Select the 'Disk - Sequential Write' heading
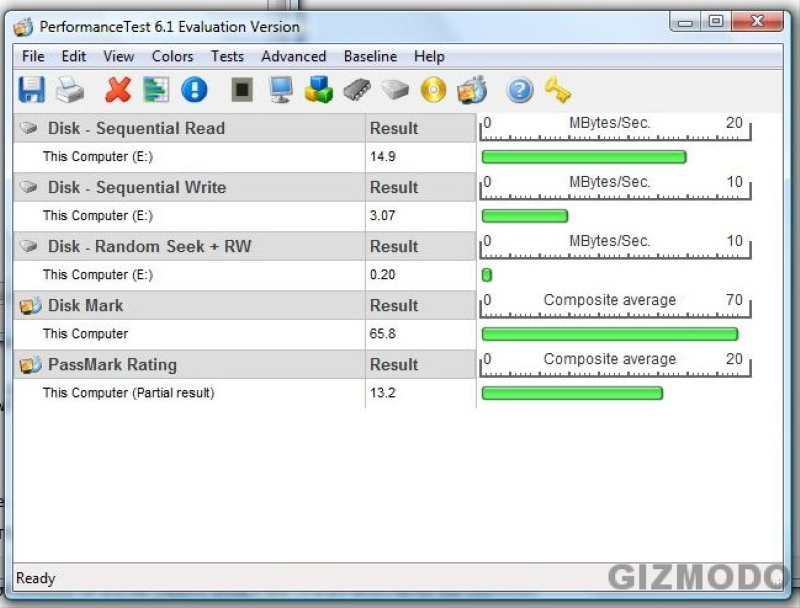Image resolution: width=800 pixels, height=608 pixels. coord(137,187)
